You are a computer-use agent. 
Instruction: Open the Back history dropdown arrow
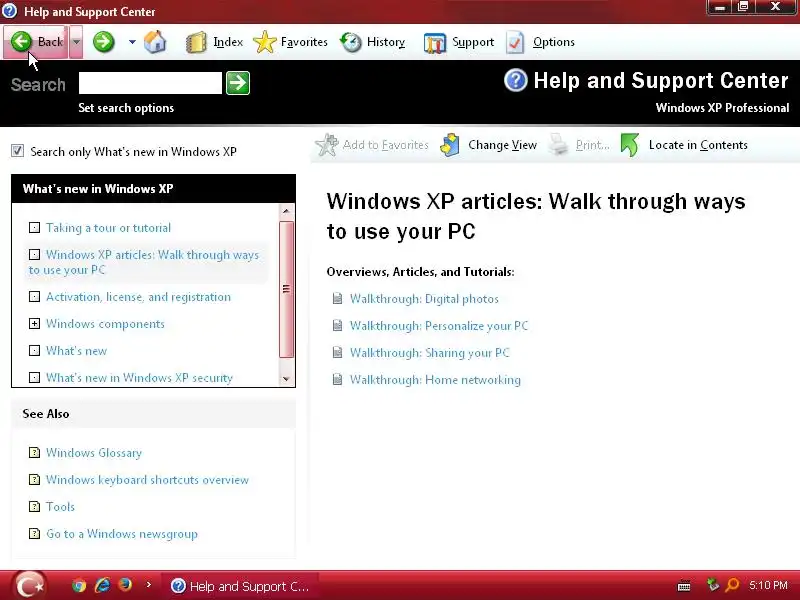76,42
